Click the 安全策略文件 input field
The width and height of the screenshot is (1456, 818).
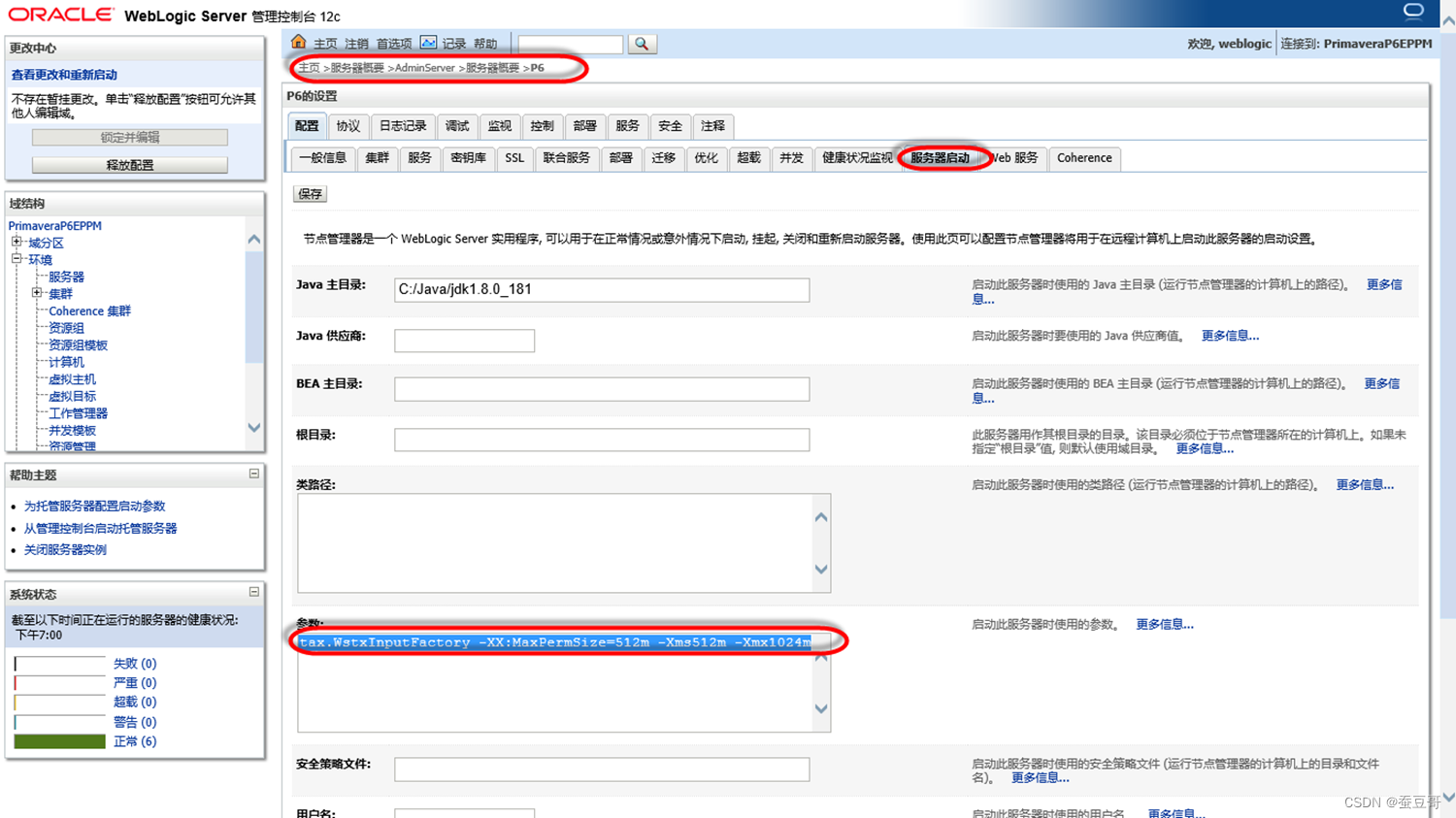[x=602, y=769]
